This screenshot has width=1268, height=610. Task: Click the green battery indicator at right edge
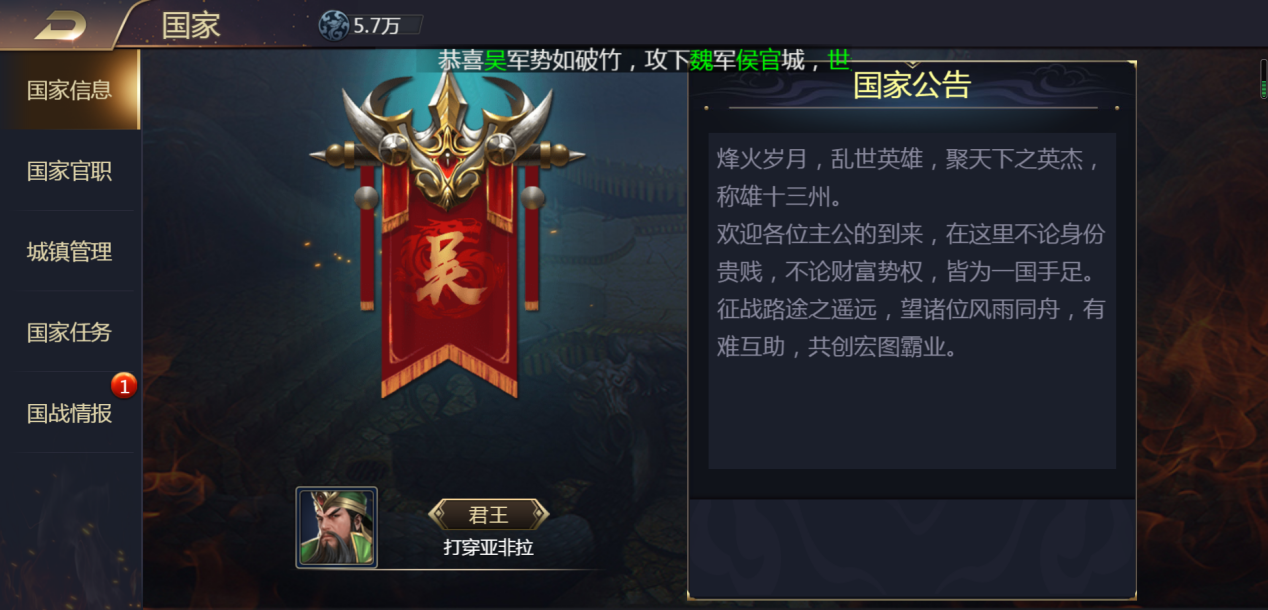[1263, 79]
